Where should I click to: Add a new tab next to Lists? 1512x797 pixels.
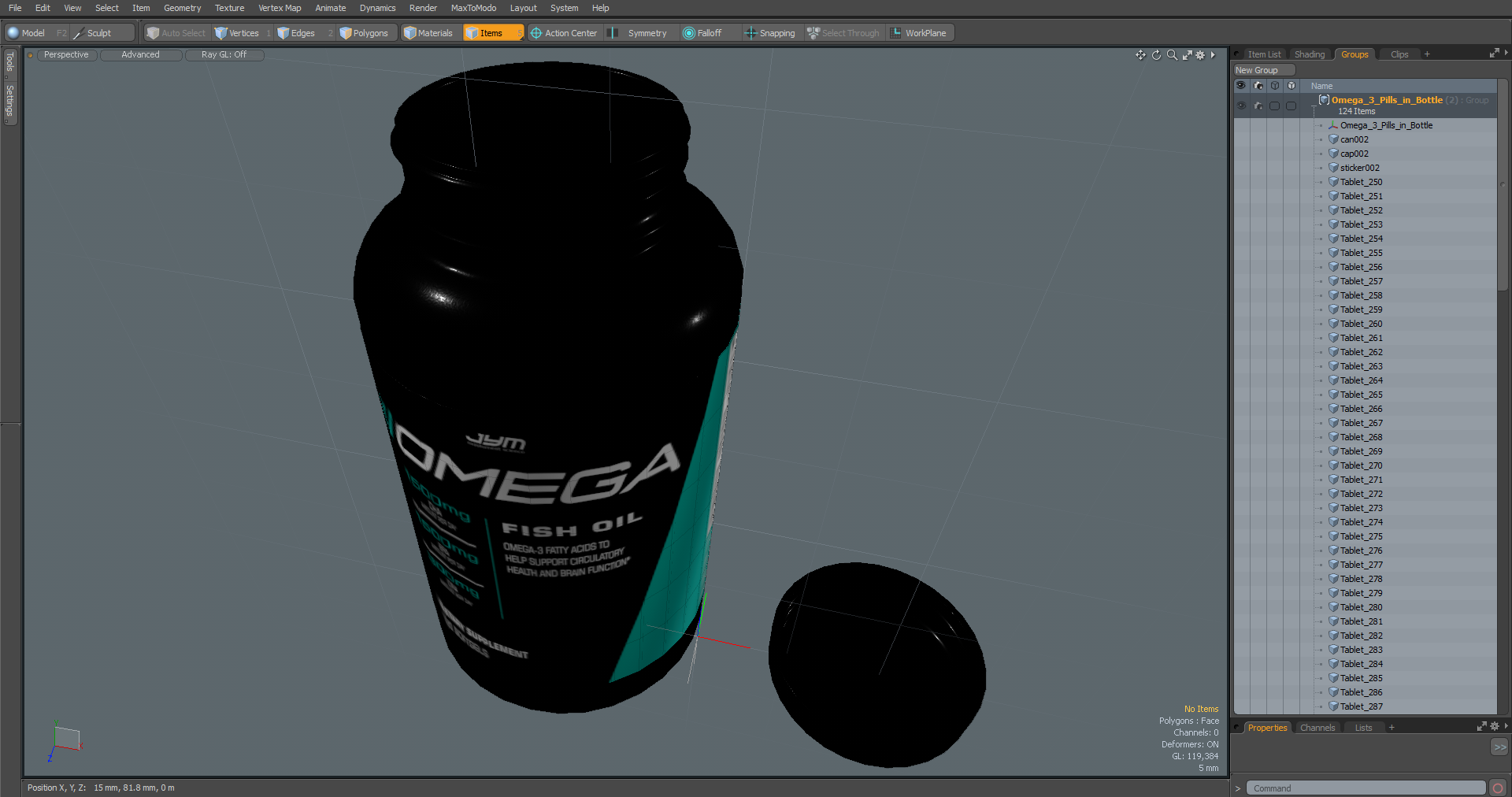pyautogui.click(x=1392, y=728)
